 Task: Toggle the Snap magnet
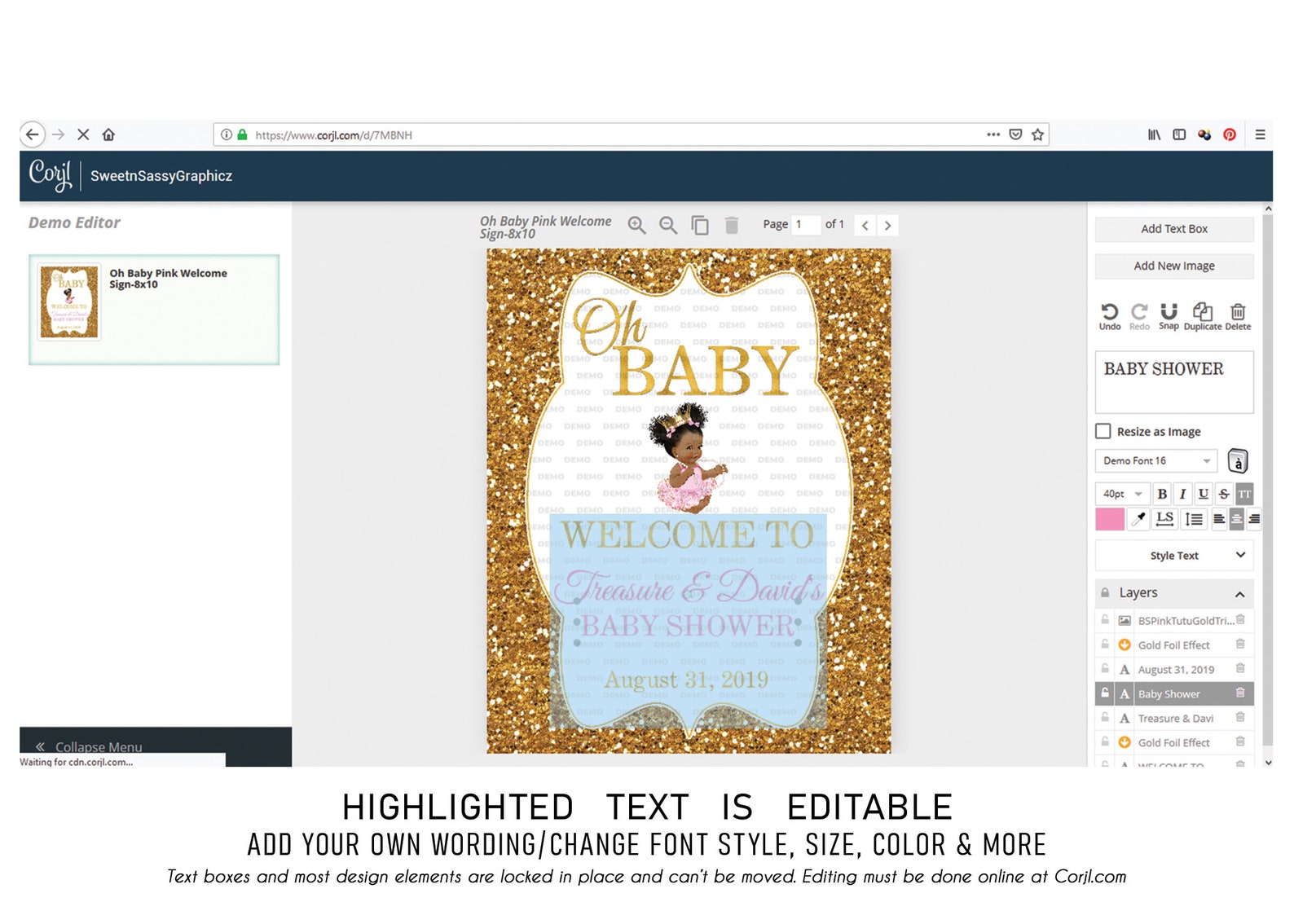pyautogui.click(x=1169, y=317)
